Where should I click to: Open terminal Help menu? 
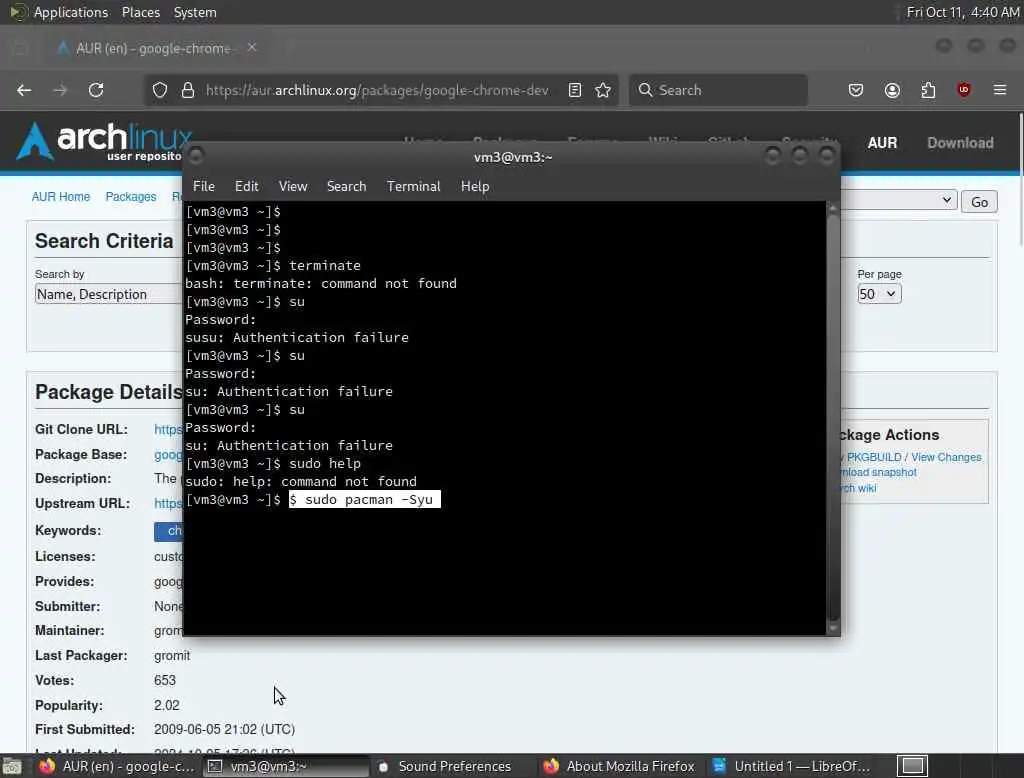(475, 186)
